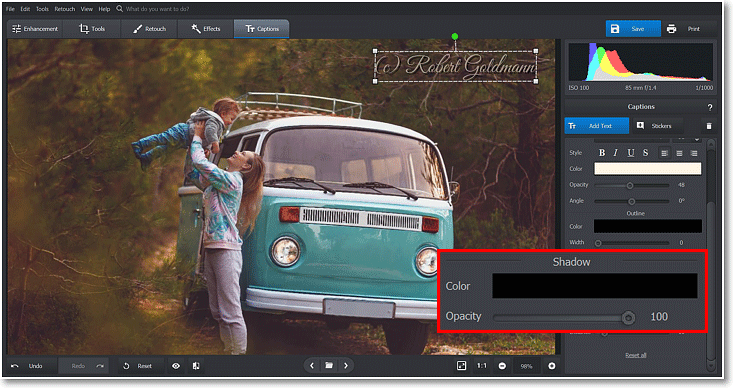Click the Save button

tap(633, 29)
